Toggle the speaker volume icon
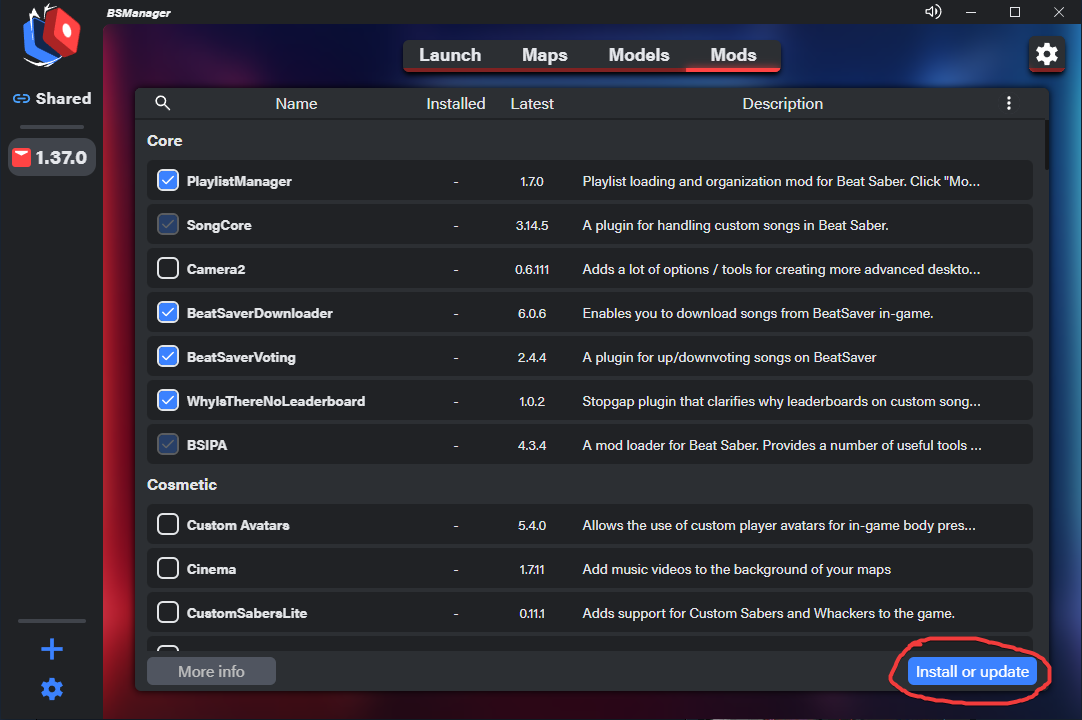This screenshot has height=720, width=1082. (933, 12)
